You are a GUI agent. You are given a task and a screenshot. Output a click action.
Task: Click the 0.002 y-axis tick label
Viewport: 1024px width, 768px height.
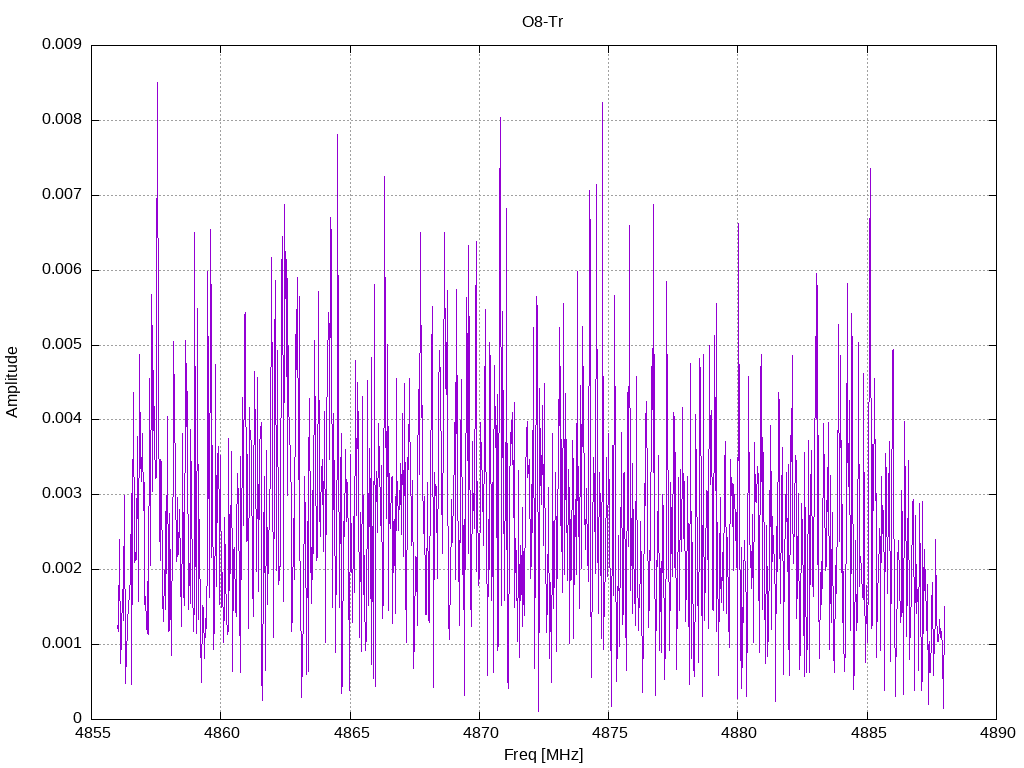62,569
